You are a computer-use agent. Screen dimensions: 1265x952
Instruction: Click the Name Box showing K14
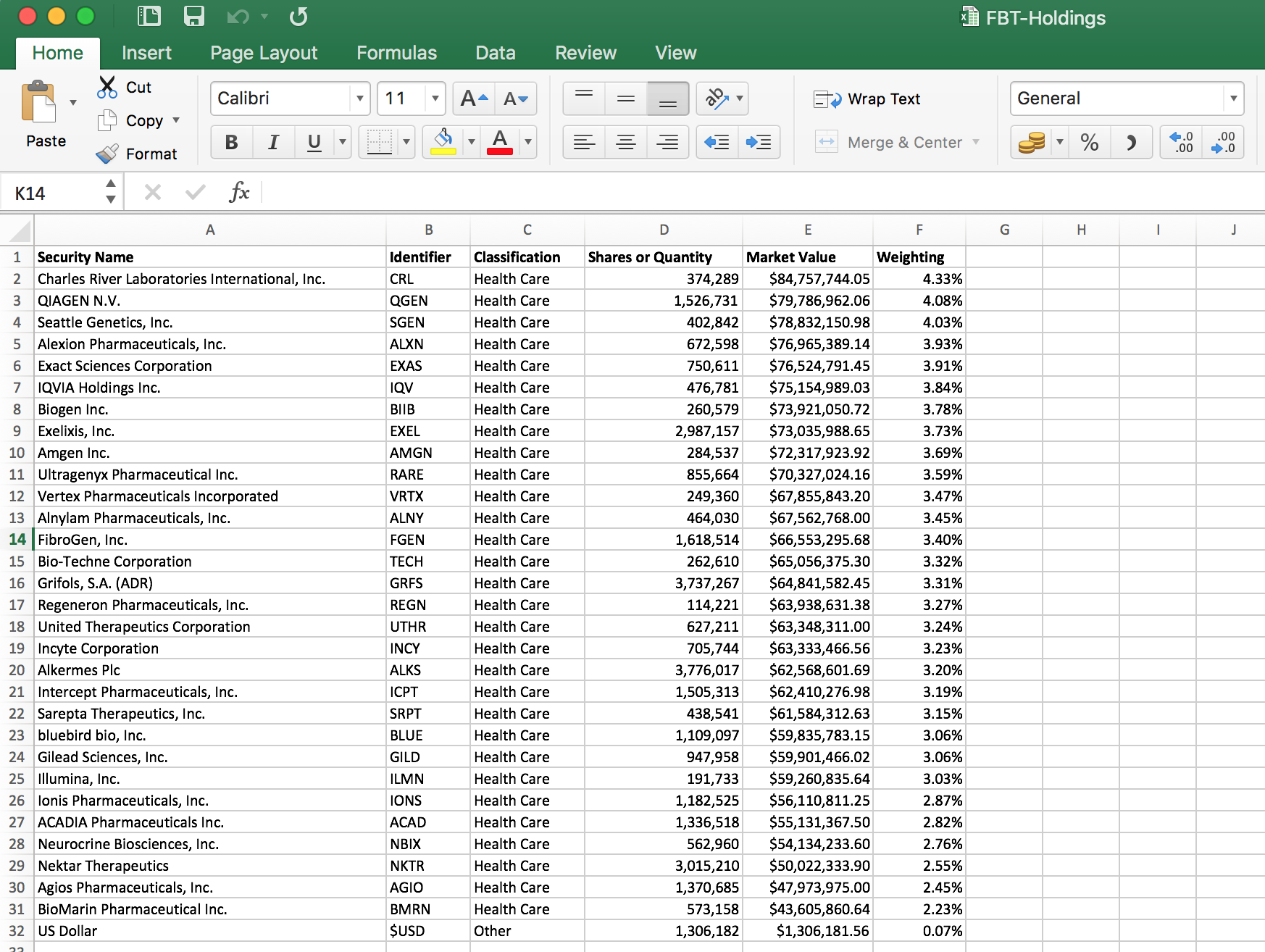tap(52, 193)
